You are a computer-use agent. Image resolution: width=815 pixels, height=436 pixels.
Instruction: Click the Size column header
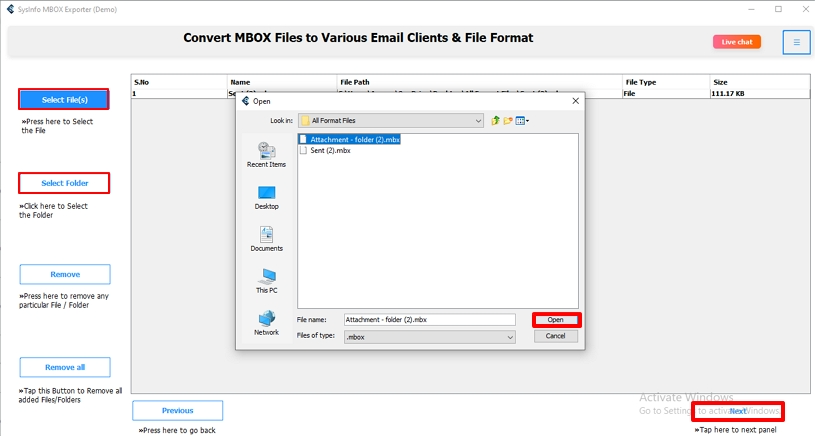pos(759,82)
